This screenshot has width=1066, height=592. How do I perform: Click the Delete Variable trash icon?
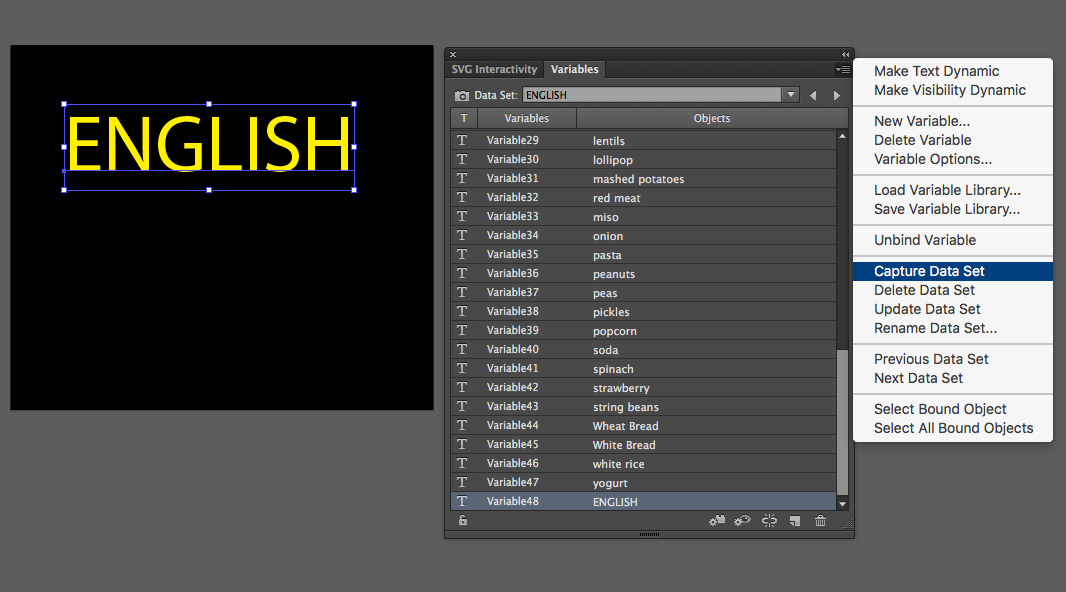[x=821, y=521]
